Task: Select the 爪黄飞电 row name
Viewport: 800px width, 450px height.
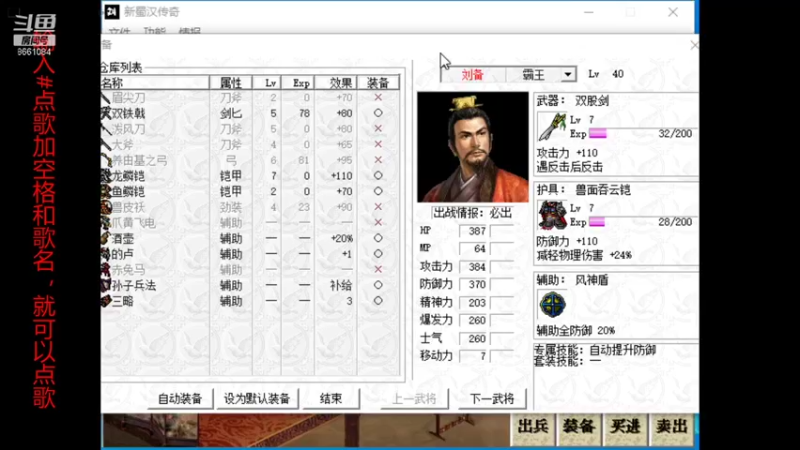Action: (x=134, y=222)
